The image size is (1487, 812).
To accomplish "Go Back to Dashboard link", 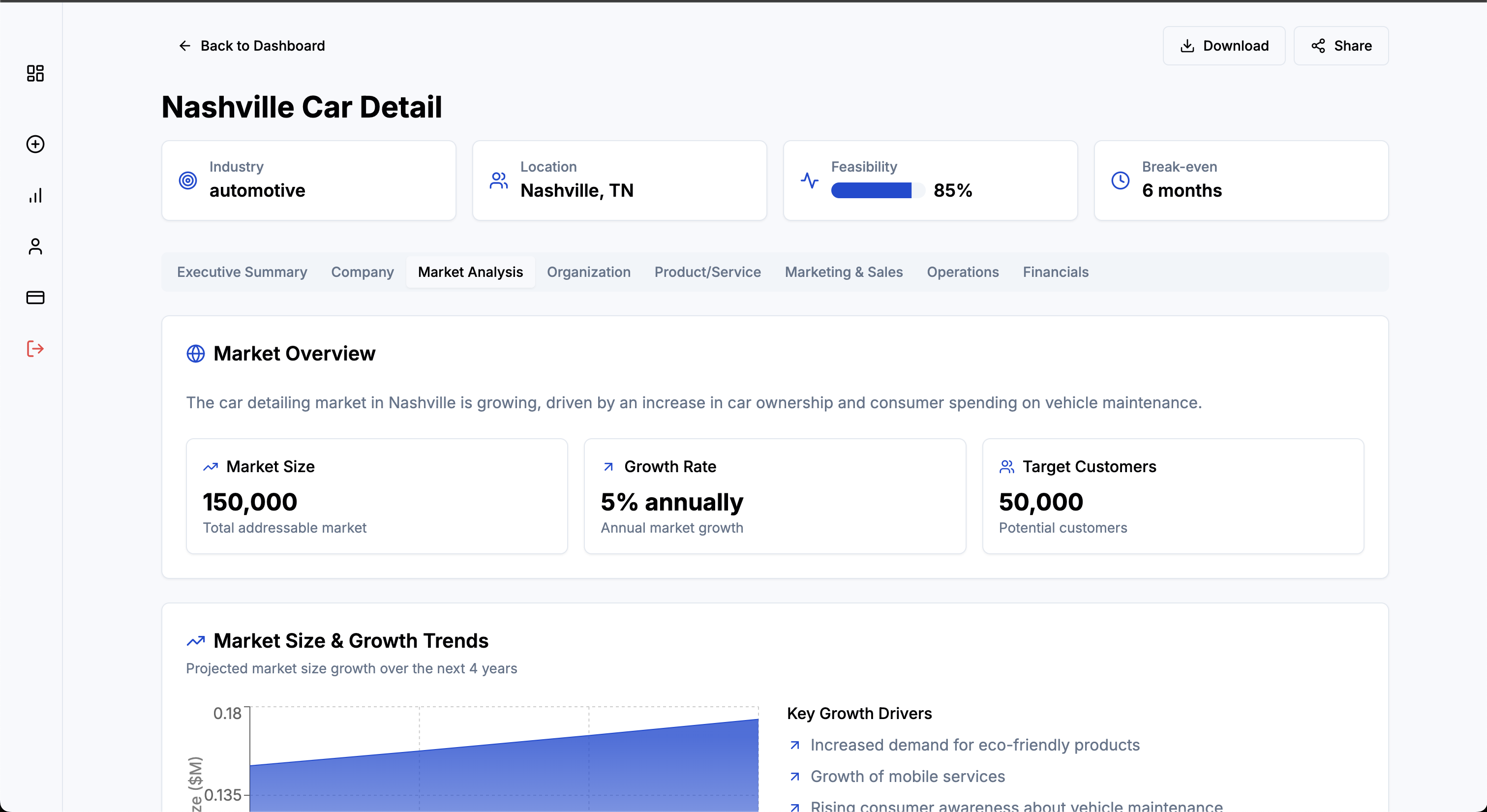I will pos(252,46).
